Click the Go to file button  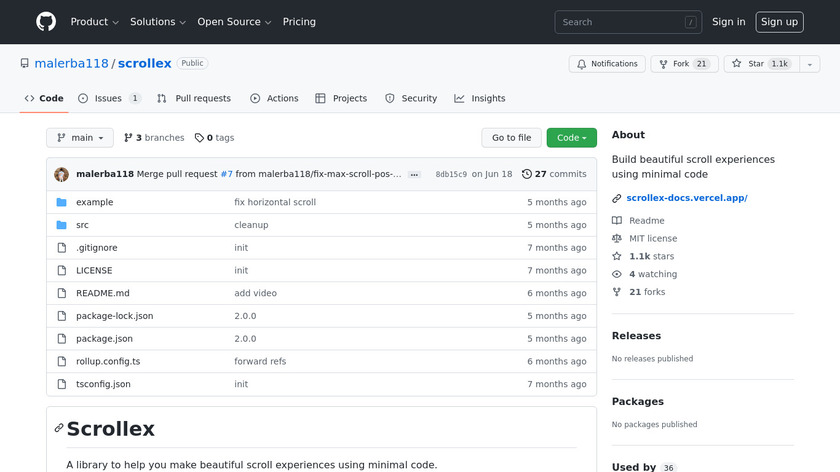(x=511, y=138)
